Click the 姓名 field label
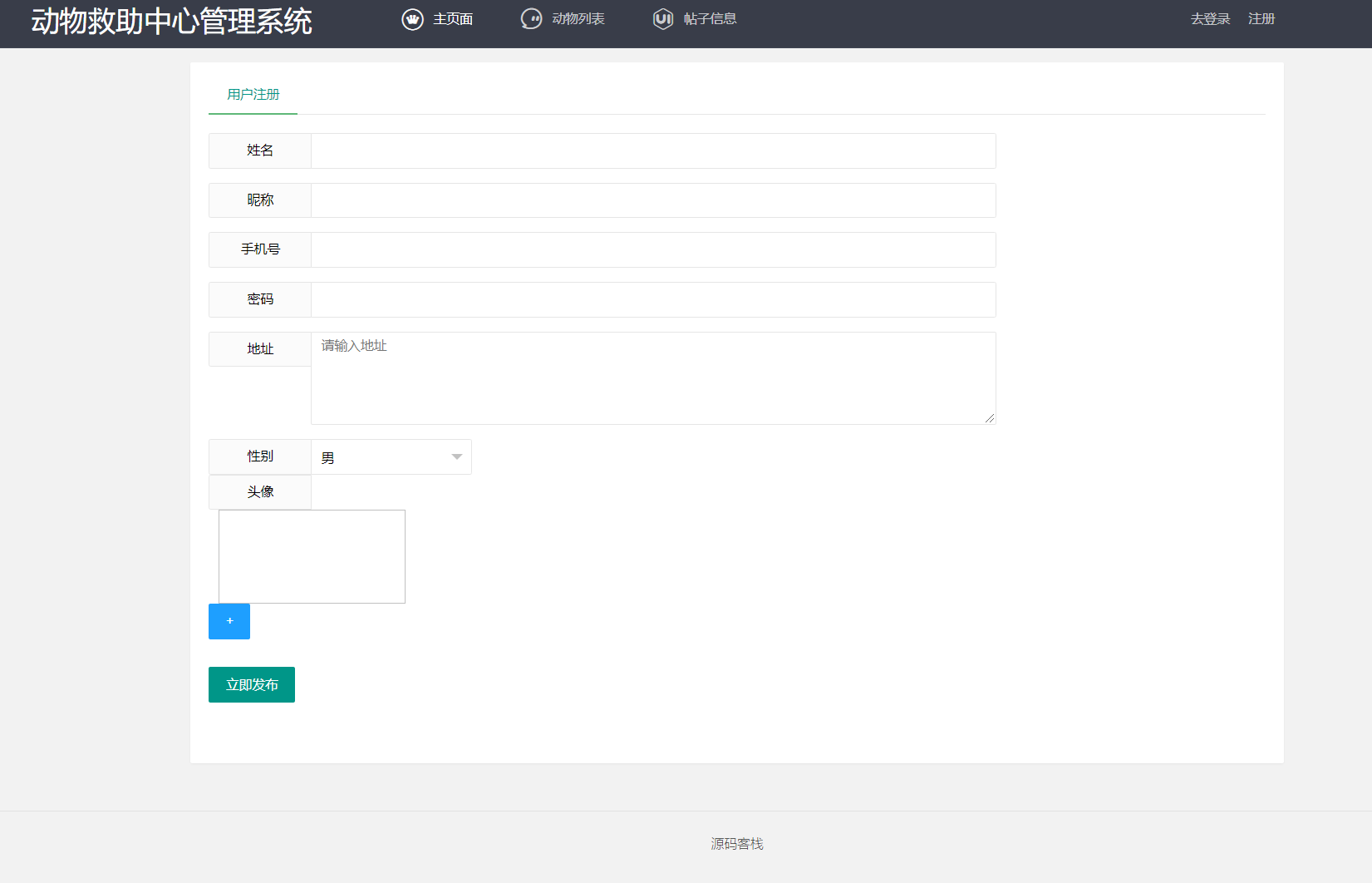Image resolution: width=1372 pixels, height=883 pixels. (260, 150)
